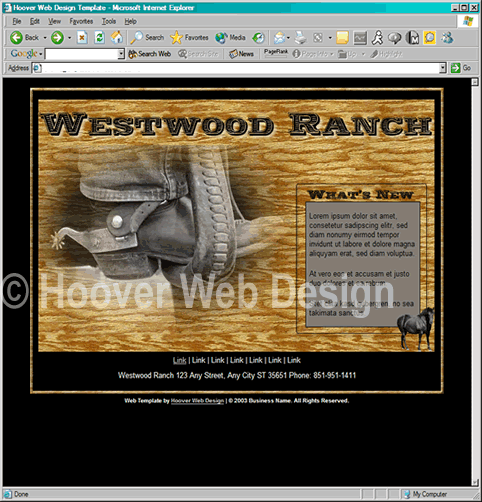Click the Highlight marker button

pyautogui.click(x=386, y=54)
